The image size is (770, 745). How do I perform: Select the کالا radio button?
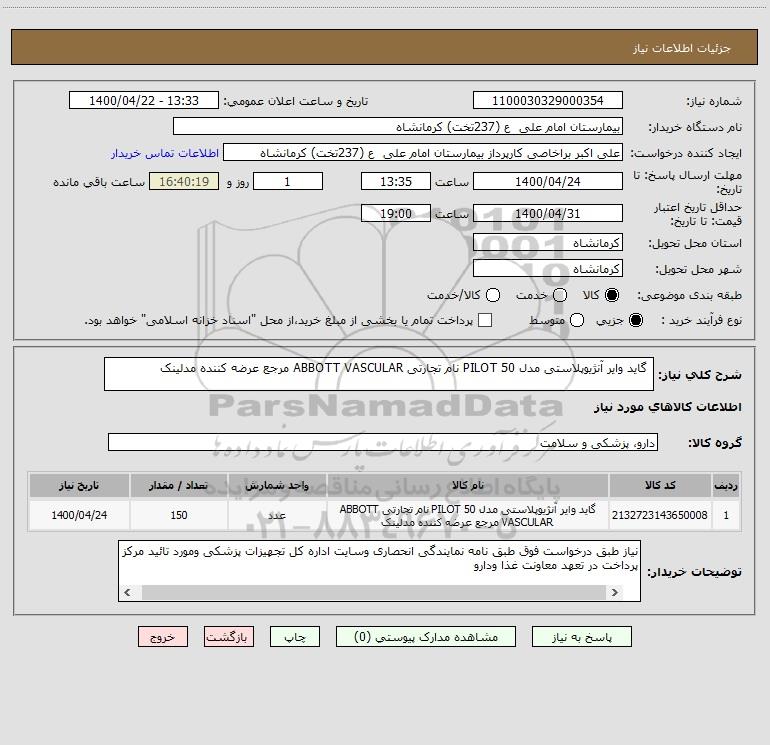point(612,295)
